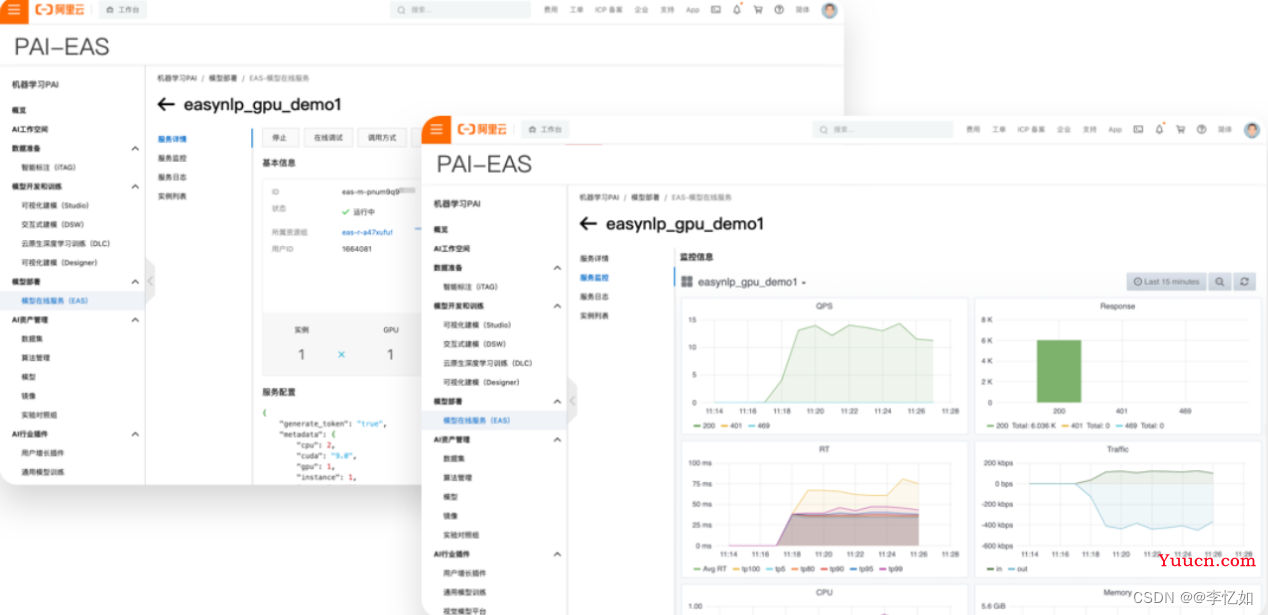Click 模型部署 breadcrumb in back window
1268x615 pixels.
pyautogui.click(x=224, y=77)
